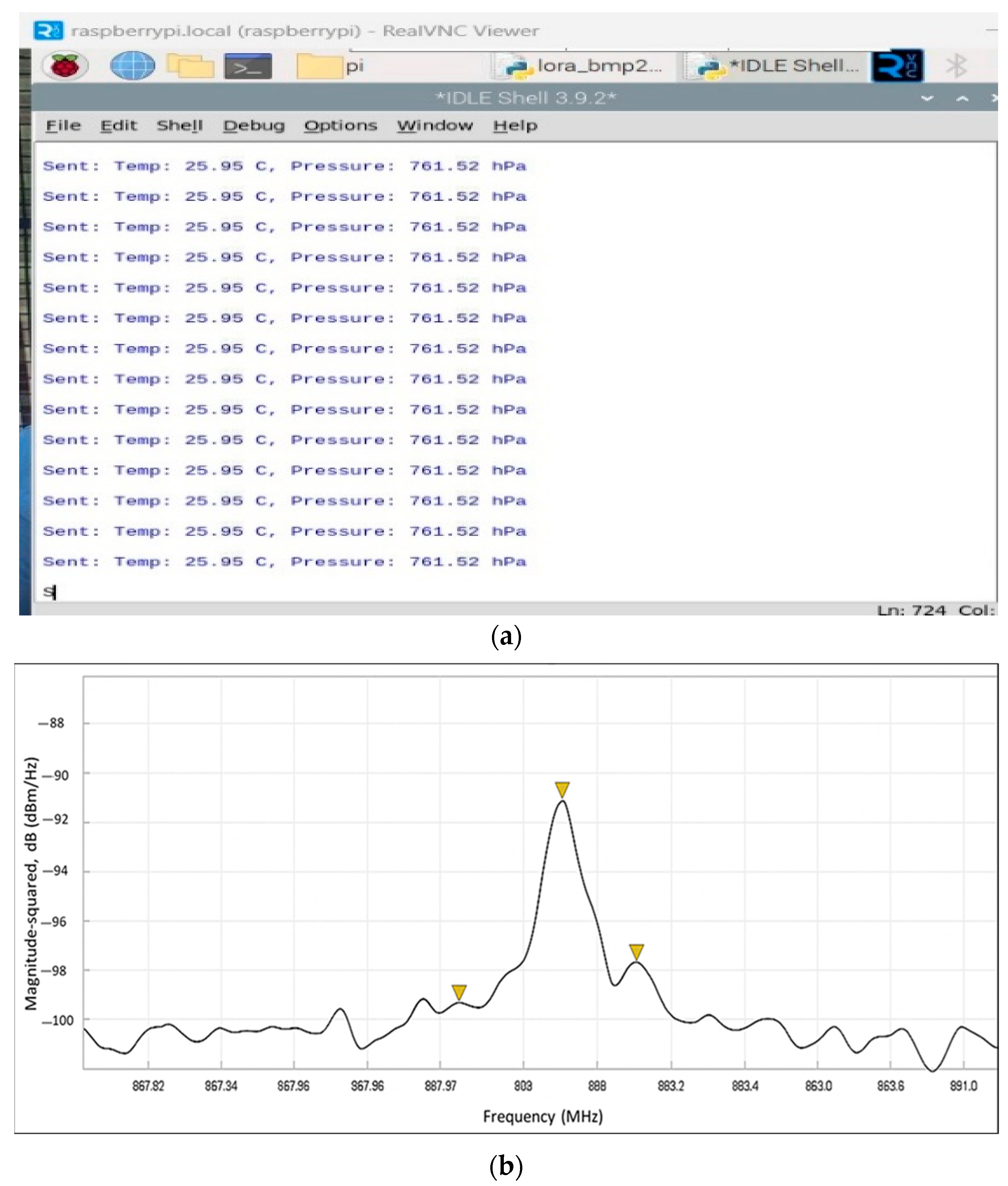The height and width of the screenshot is (1186, 1008).
Task: Launch the globe web browser icon
Action: [132, 66]
